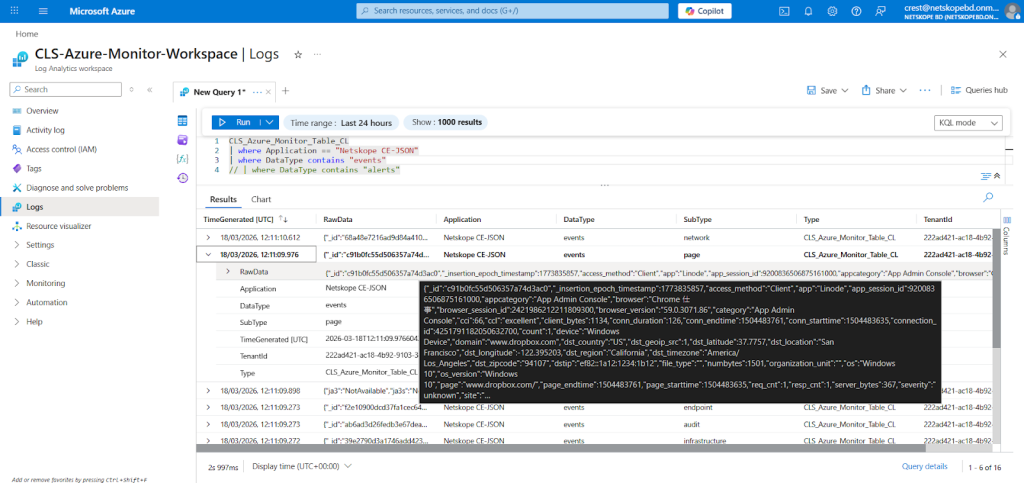Expand the 12:11:10.612 network row
Image resolution: width=1024 pixels, height=483 pixels.
208,238
